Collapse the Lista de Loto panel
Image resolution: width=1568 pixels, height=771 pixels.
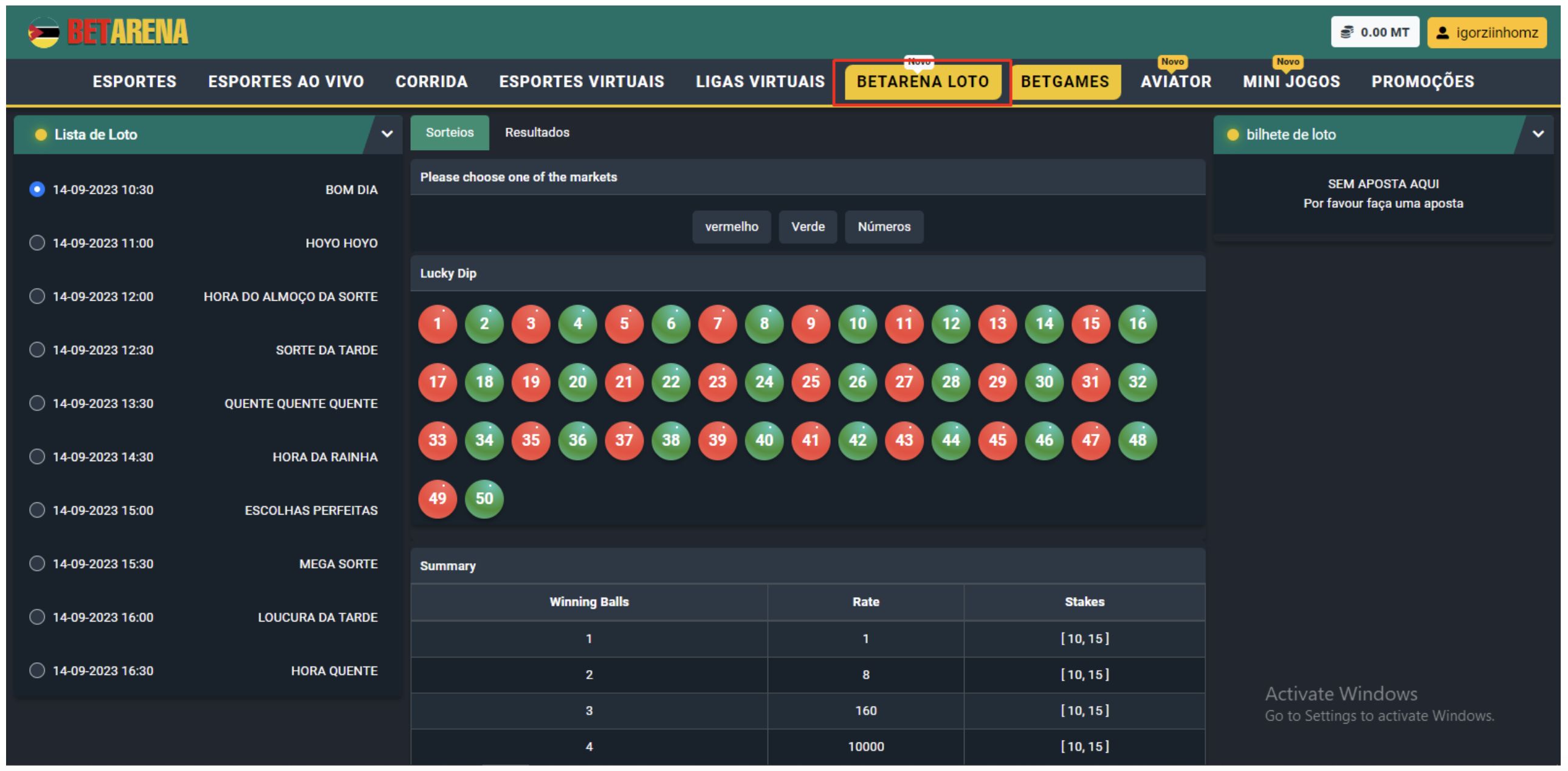pos(387,134)
